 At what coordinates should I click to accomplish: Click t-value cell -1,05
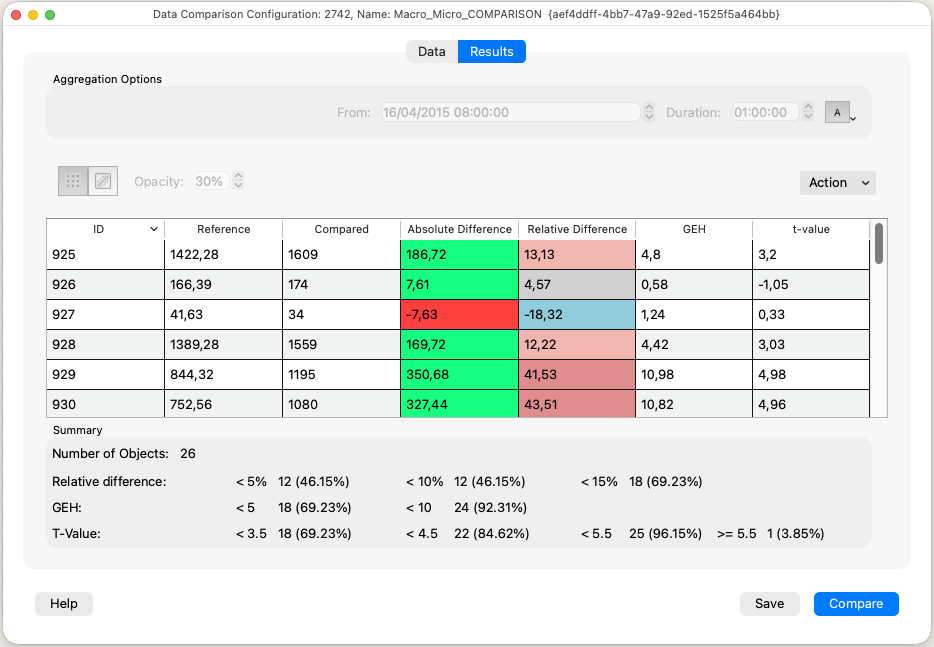point(811,285)
